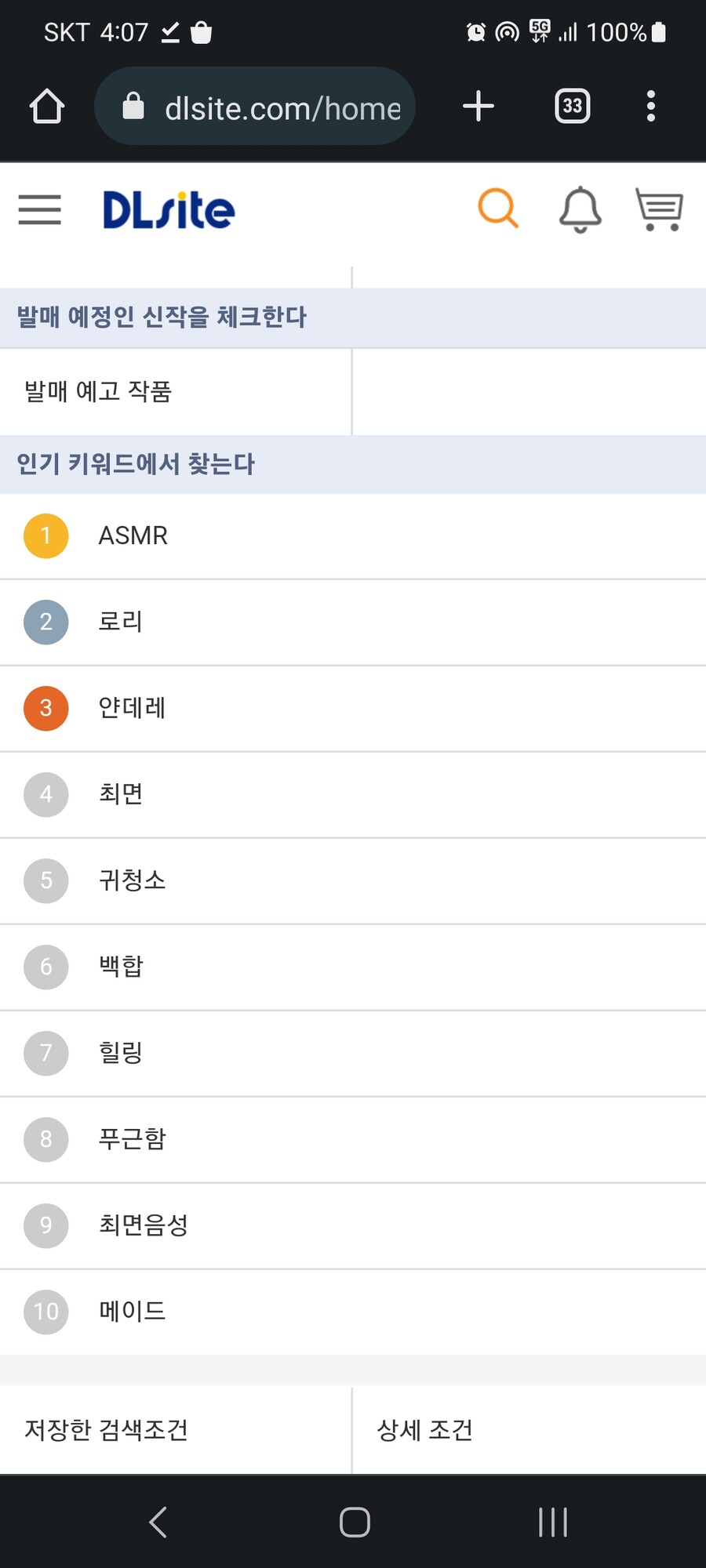Open the browser overflow menu

click(650, 106)
